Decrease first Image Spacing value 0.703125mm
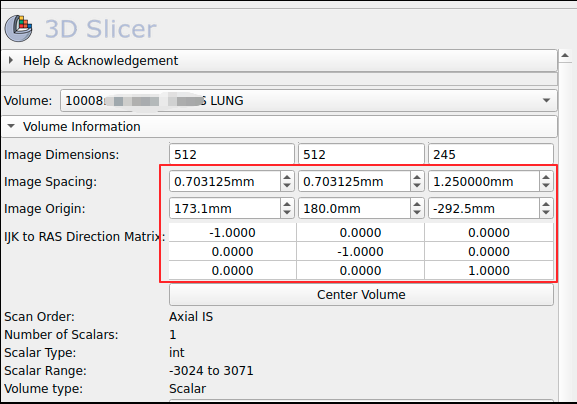Screen dimensions: 577x404 tap(287, 186)
